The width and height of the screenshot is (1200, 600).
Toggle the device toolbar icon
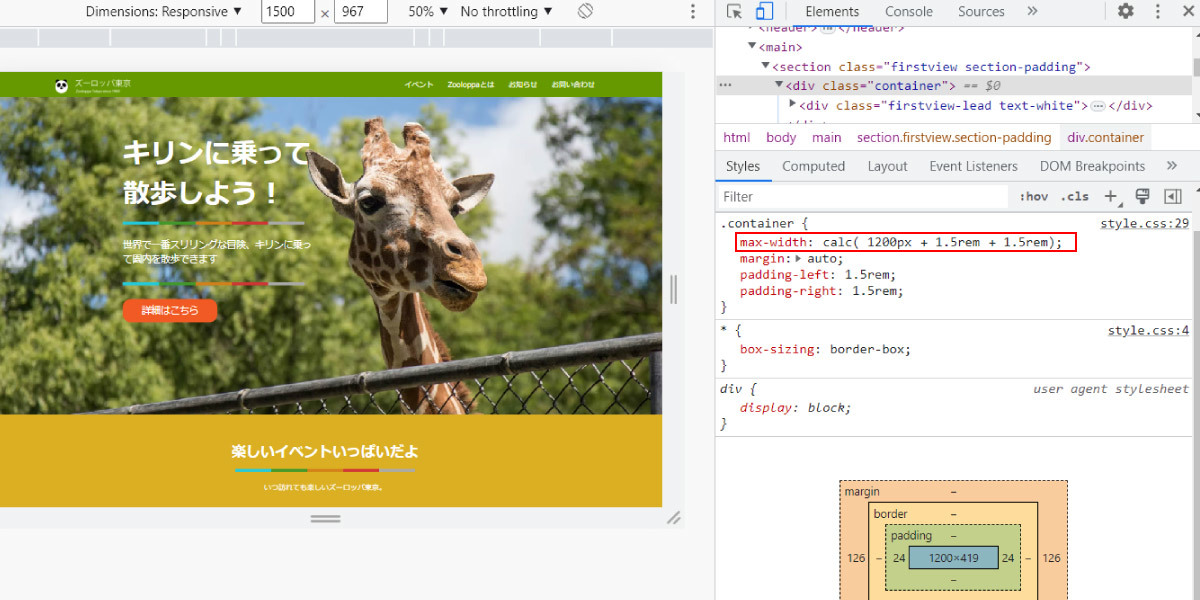pyautogui.click(x=764, y=12)
